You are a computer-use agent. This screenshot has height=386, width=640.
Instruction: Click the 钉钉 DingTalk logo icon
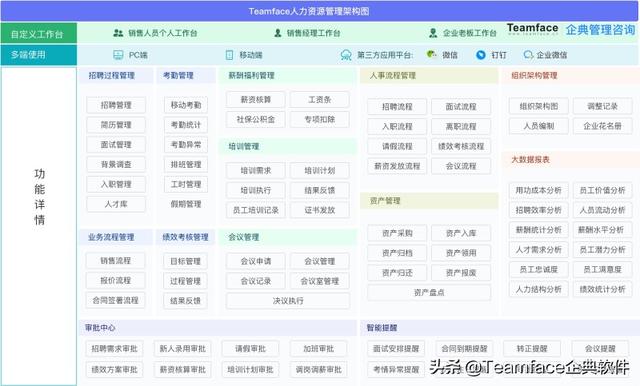point(481,55)
